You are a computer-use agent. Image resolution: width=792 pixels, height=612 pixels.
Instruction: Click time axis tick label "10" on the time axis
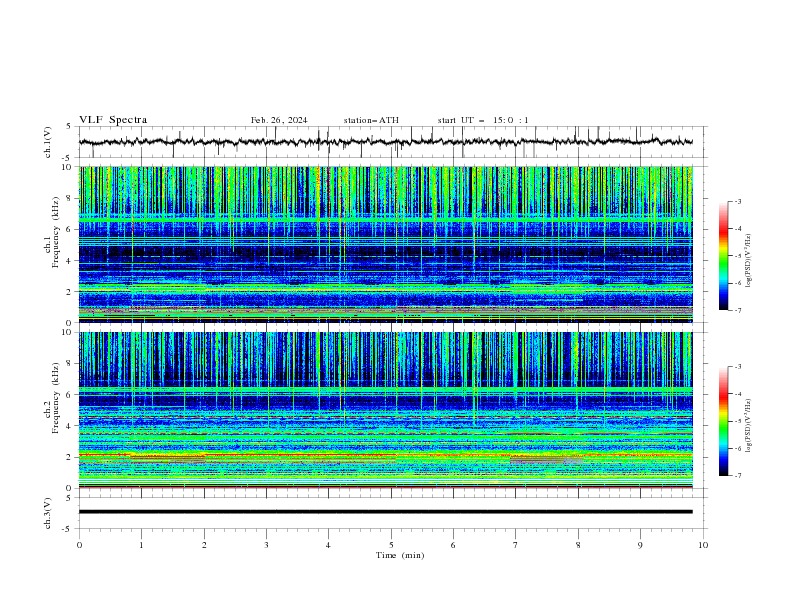click(x=703, y=545)
